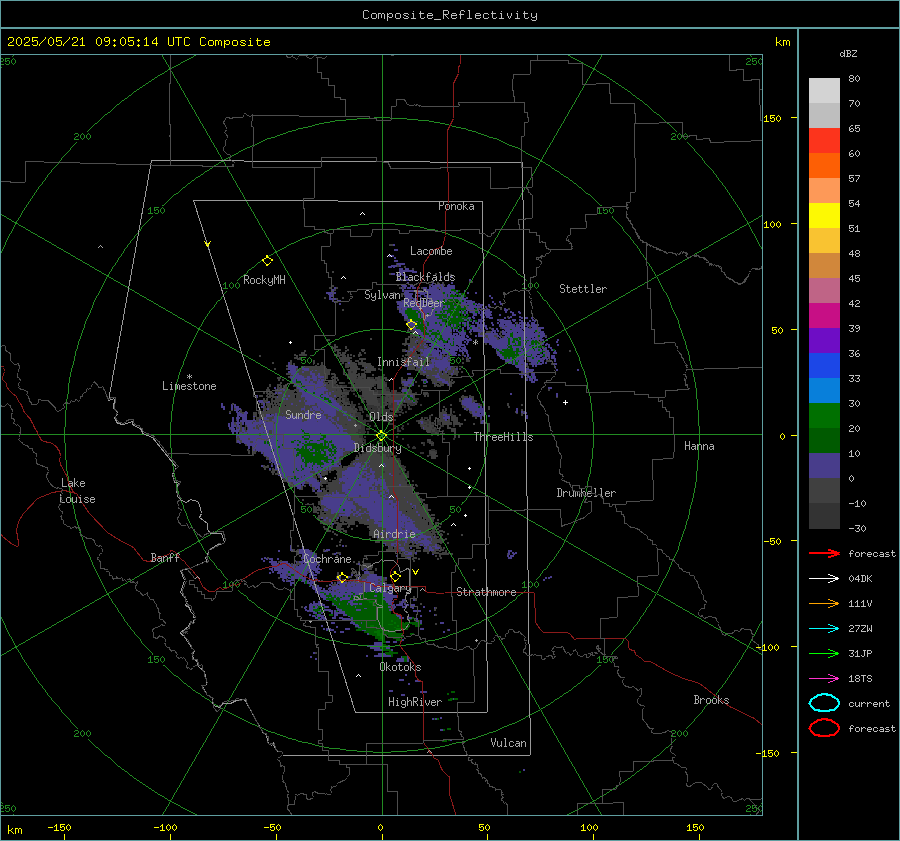Screen dimensions: 900x841
Task: Click the yellow diamond marker below Cochrane
Action: (342, 577)
